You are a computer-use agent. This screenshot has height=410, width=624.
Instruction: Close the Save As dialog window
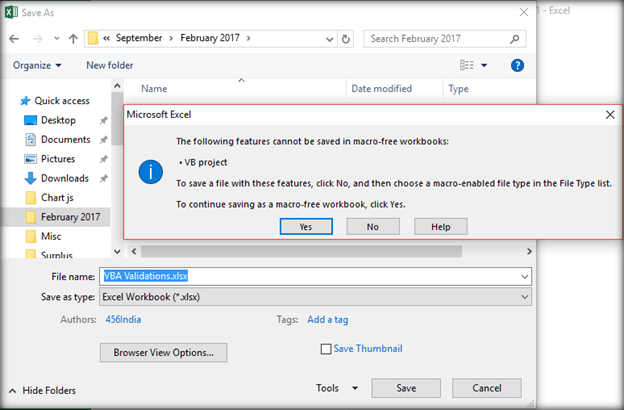(x=524, y=12)
